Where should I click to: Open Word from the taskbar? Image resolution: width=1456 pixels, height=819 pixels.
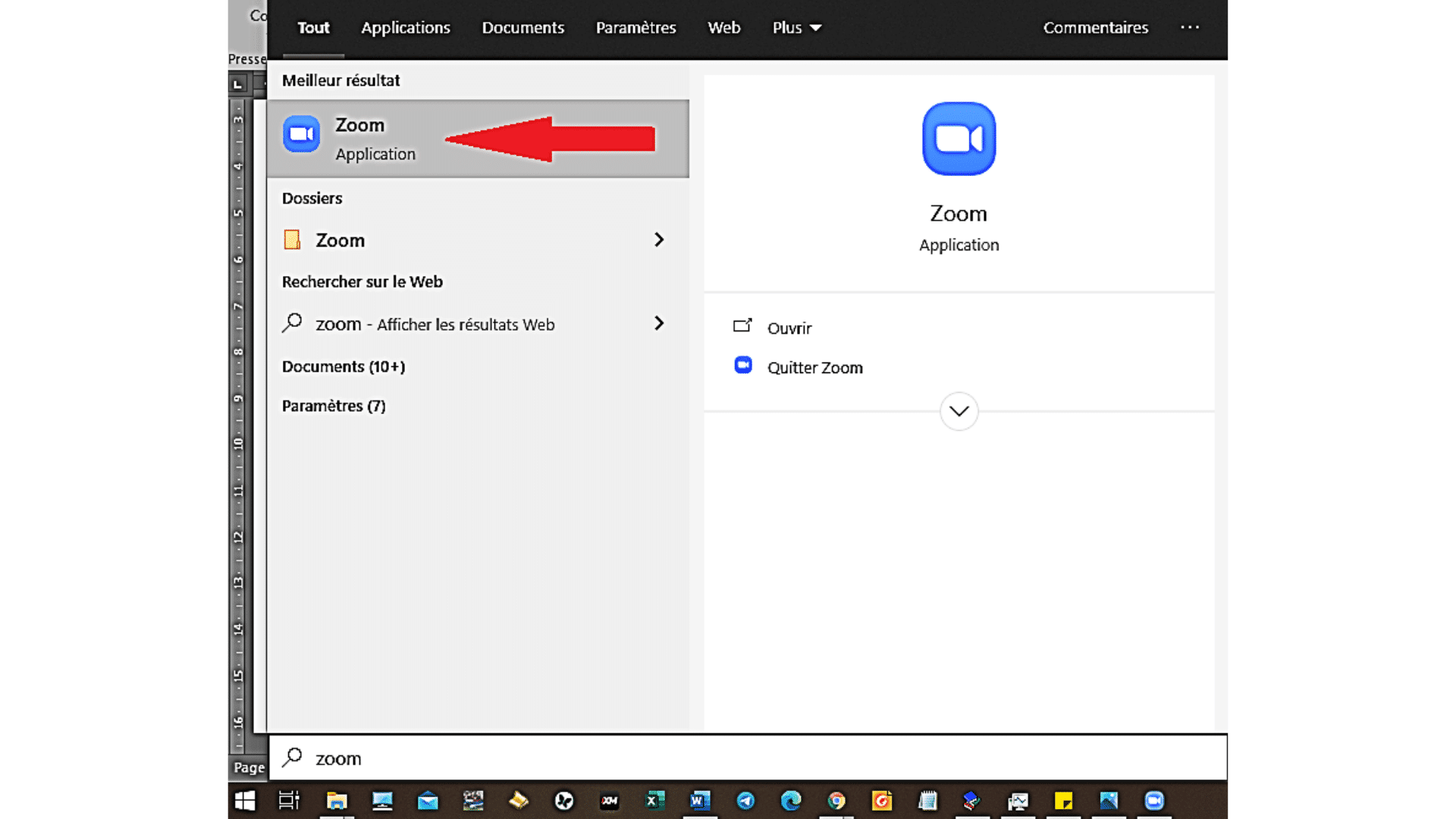point(700,801)
